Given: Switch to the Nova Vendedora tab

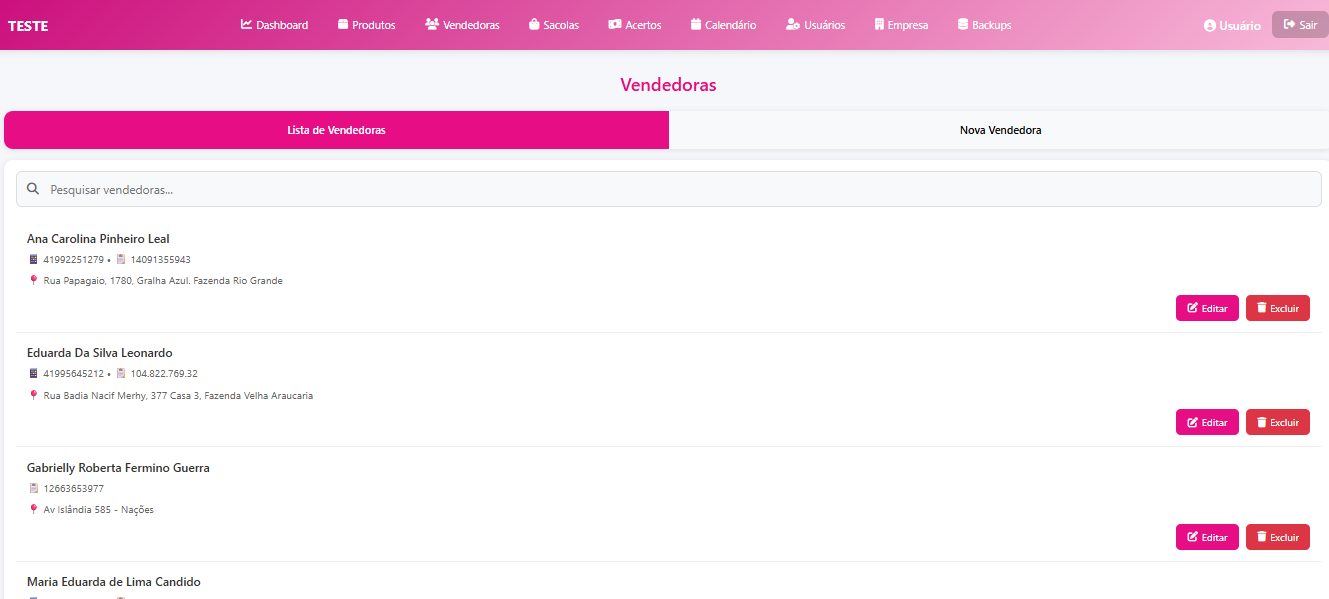Looking at the screenshot, I should pos(999,130).
